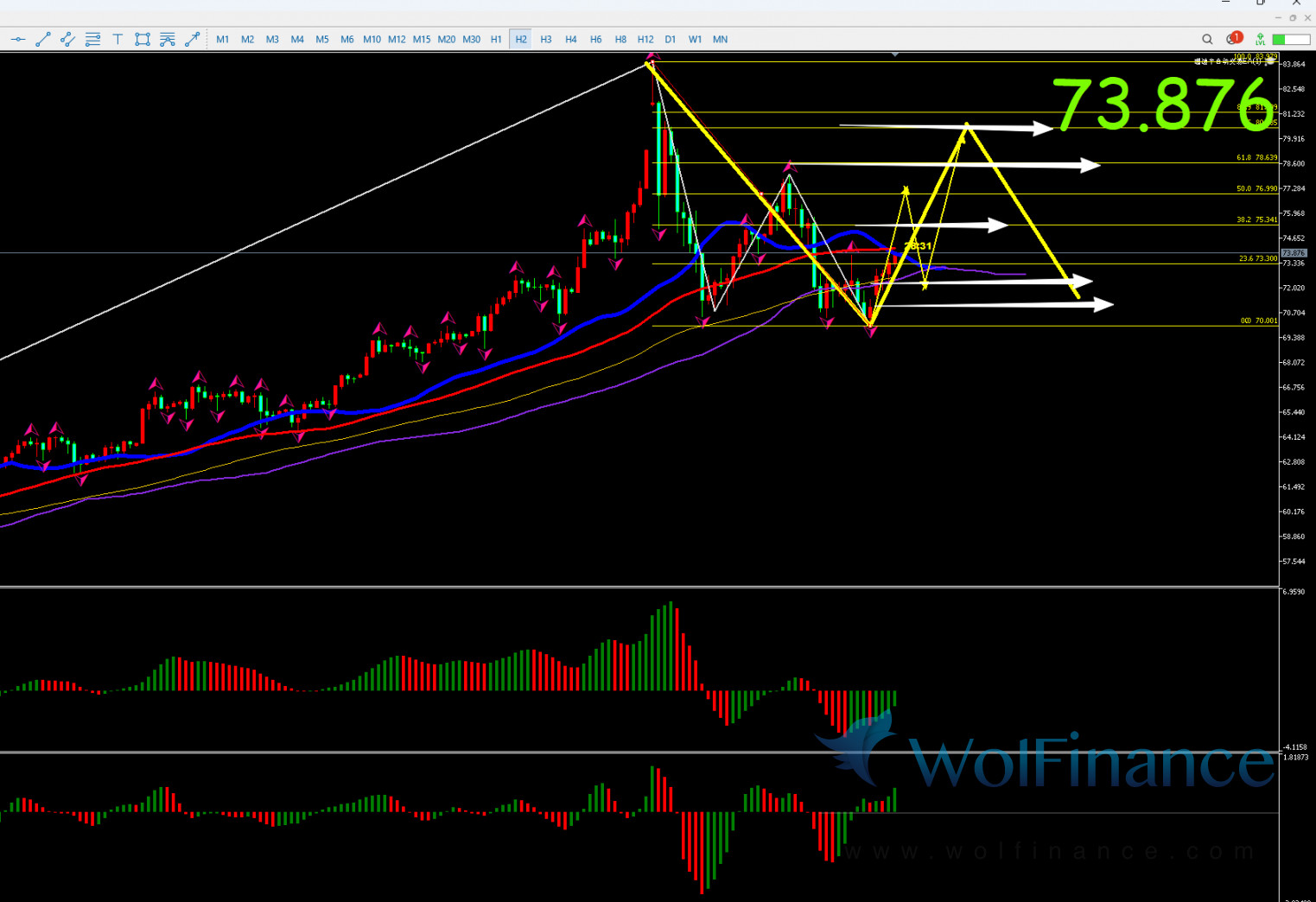Set timeframe to H4
The width and height of the screenshot is (1316, 902).
570,39
